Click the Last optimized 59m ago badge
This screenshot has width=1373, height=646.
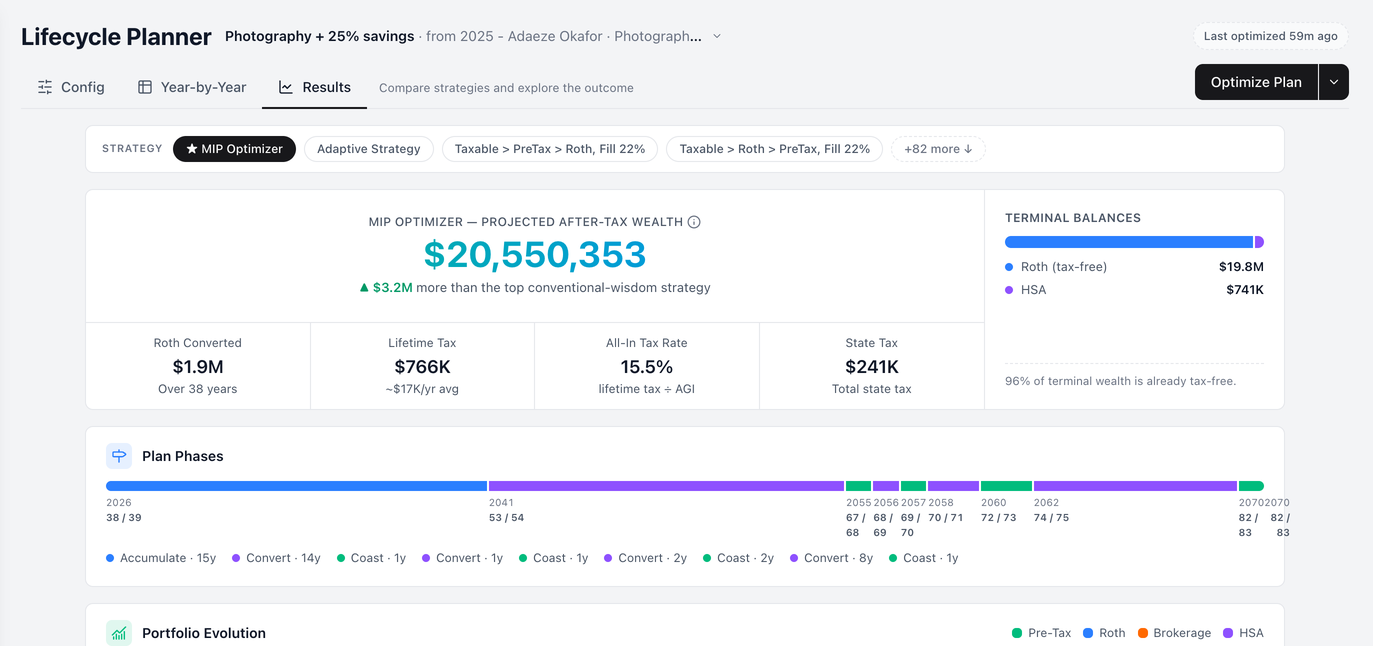[1270, 36]
